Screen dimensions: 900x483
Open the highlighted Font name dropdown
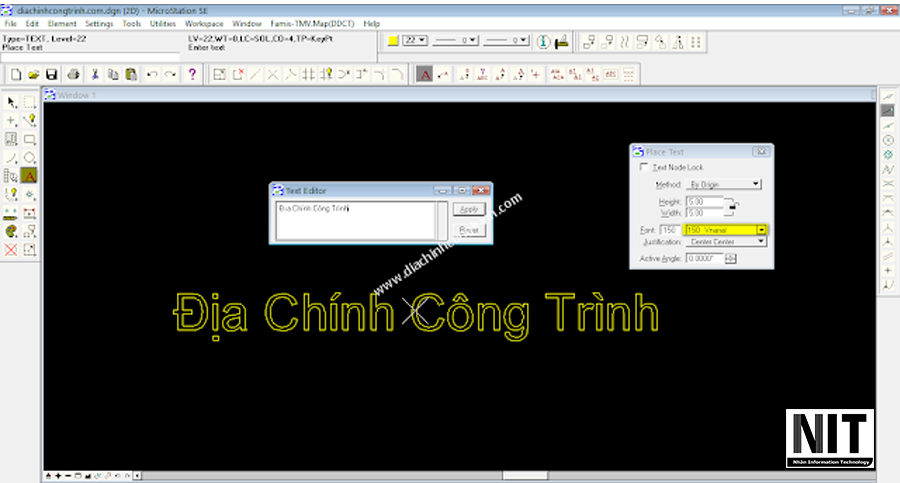pyautogui.click(x=726, y=230)
